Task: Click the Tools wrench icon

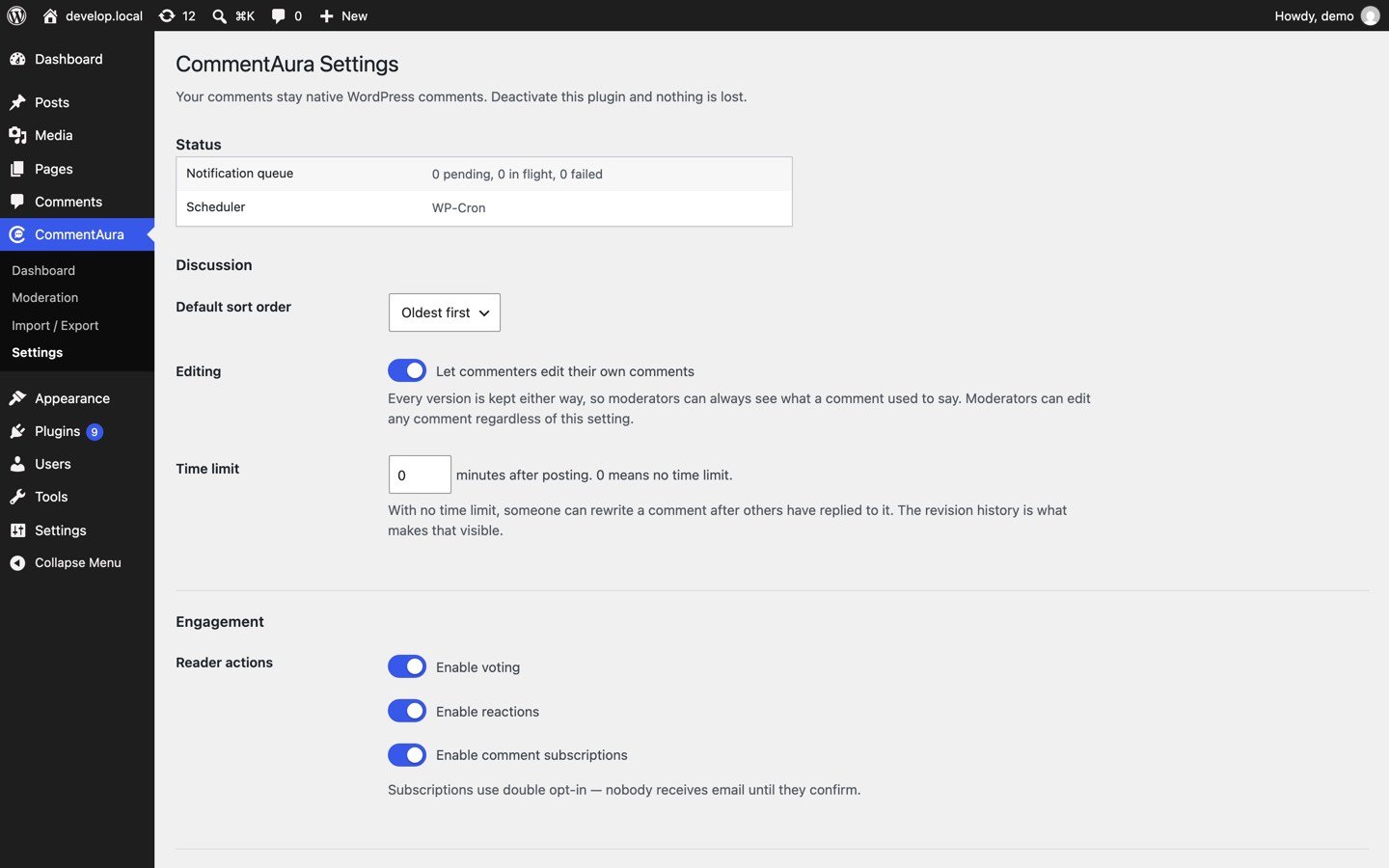Action: (17, 497)
